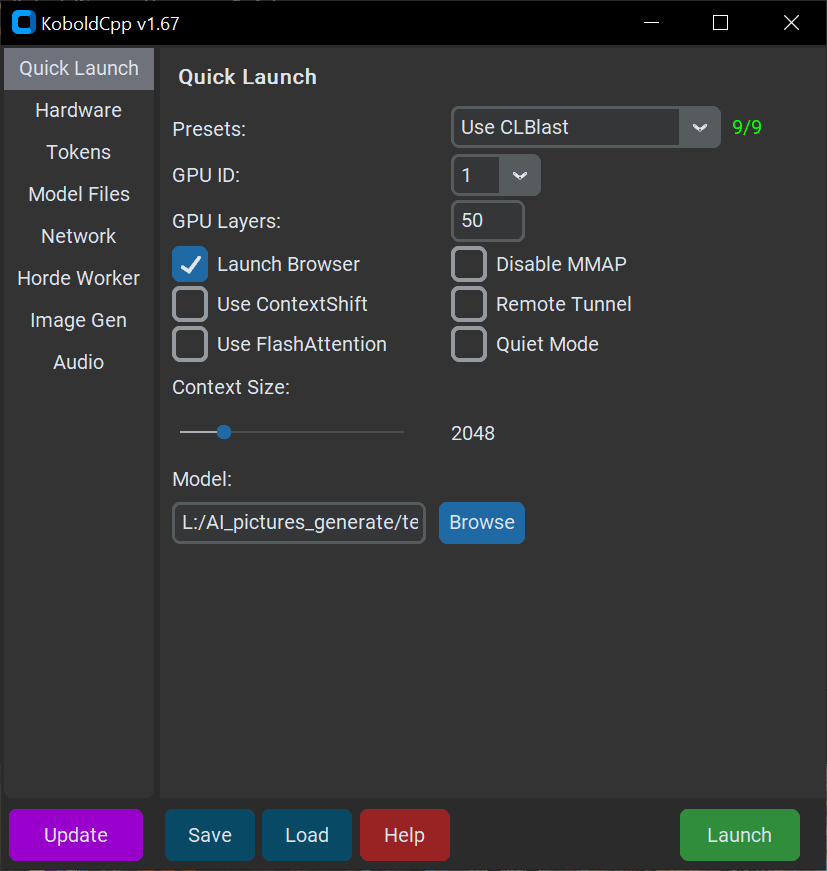This screenshot has width=827, height=871.
Task: Go to the Network tab
Action: [79, 237]
